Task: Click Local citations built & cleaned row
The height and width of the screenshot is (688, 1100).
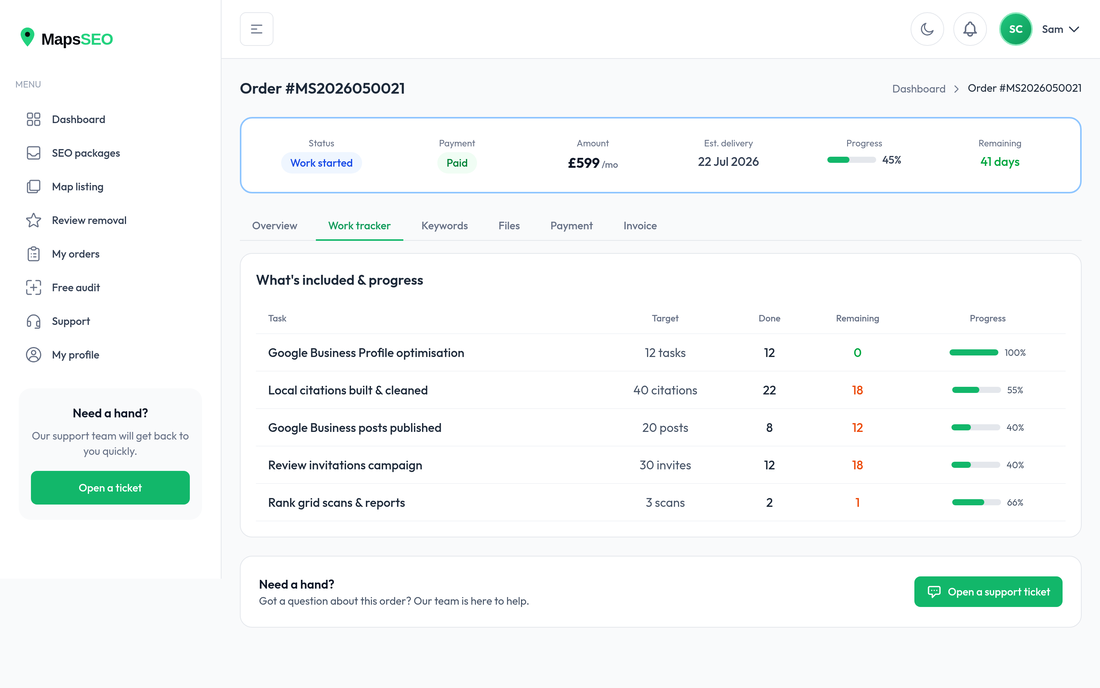Action: [660, 390]
